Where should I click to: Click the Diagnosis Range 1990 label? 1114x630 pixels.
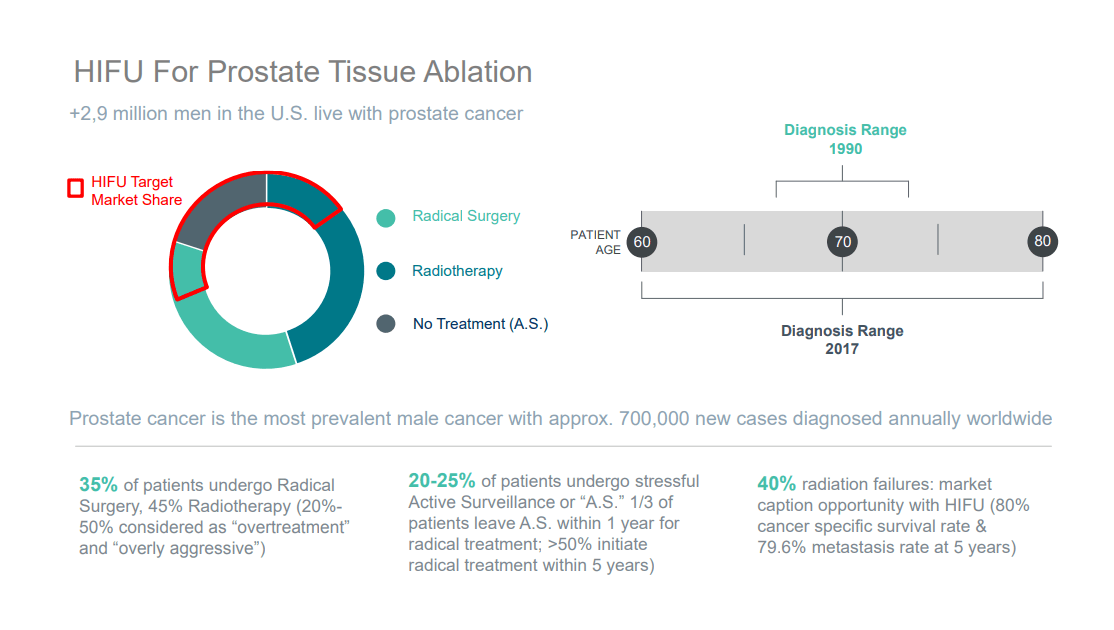[x=845, y=139]
